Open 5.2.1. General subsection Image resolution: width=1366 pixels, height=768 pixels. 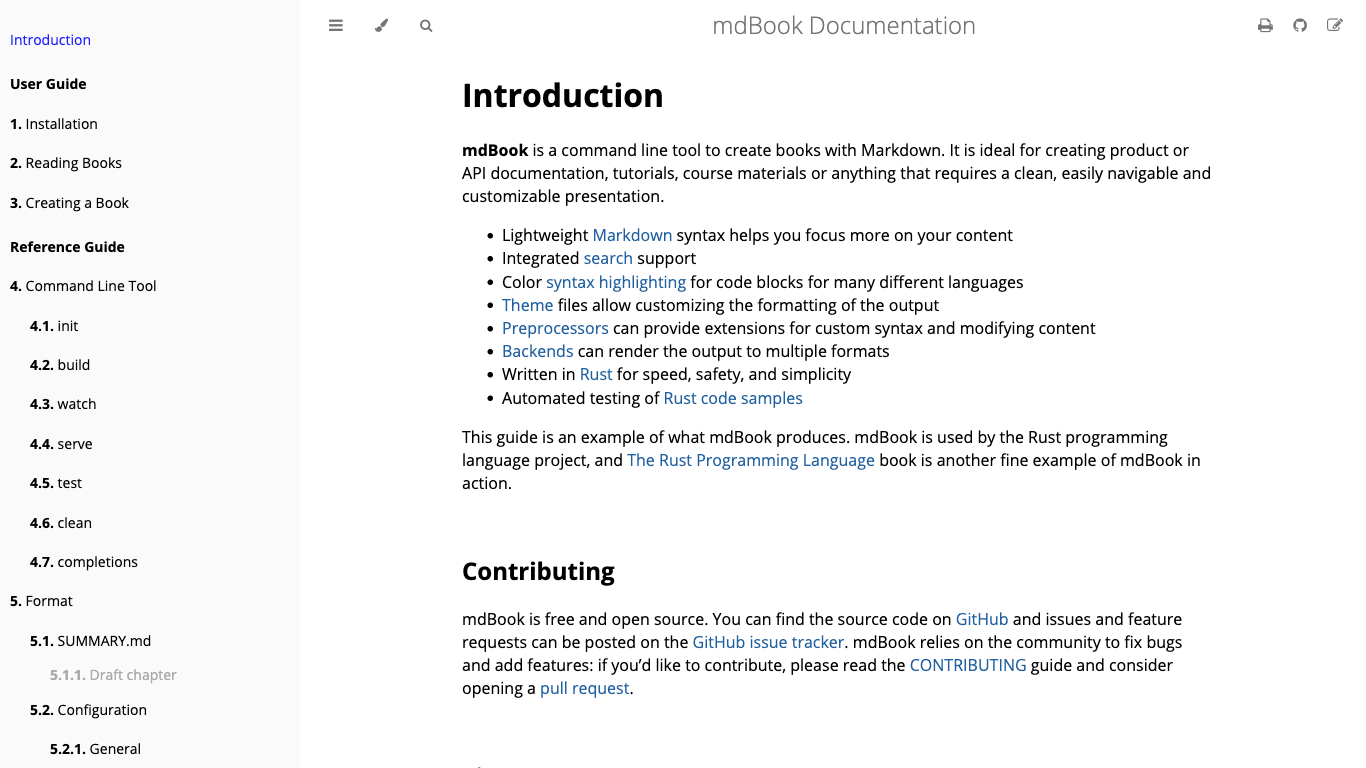95,749
